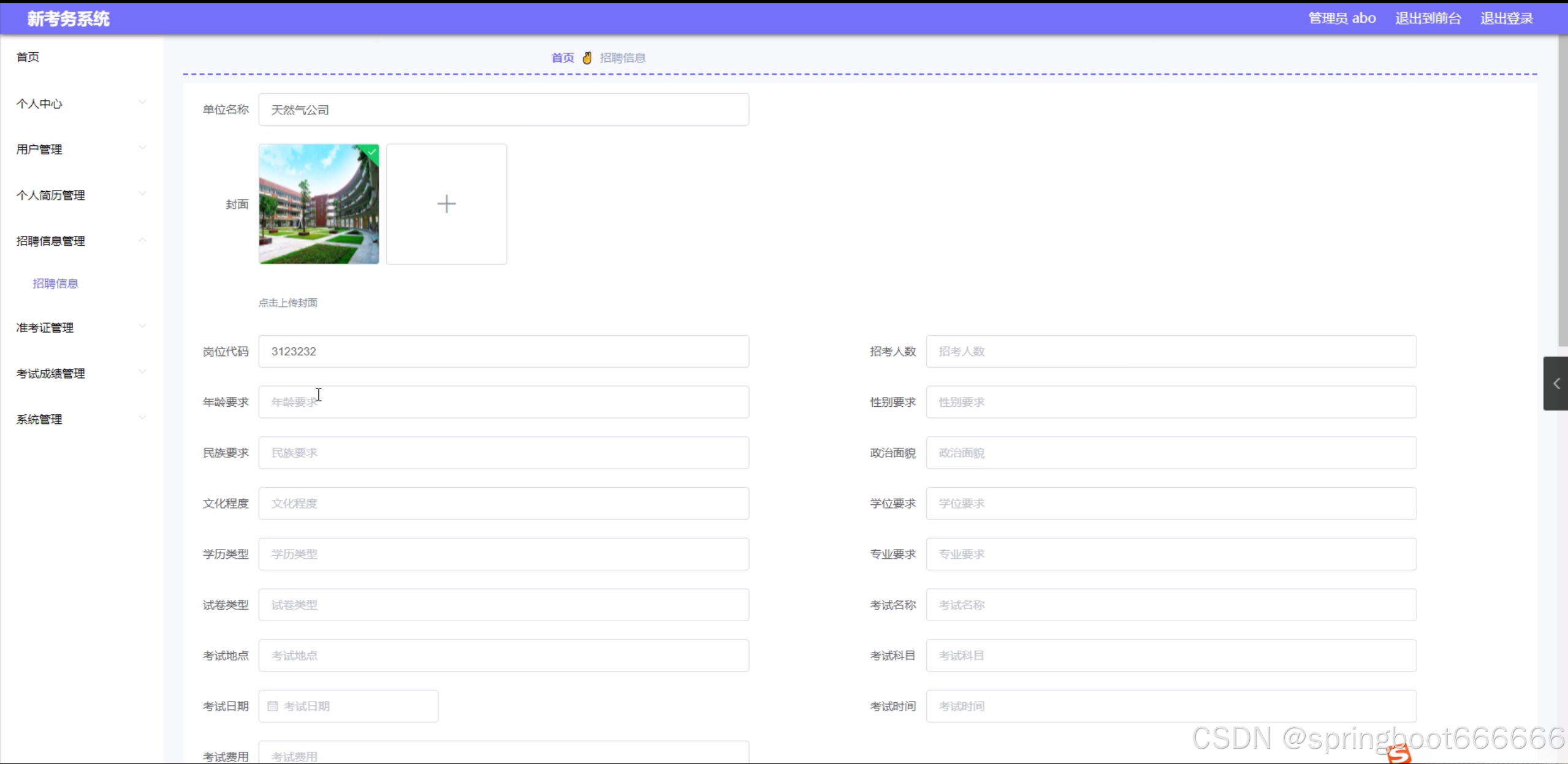Focus the 考试科目 input field
This screenshot has width=1568, height=764.
click(1171, 656)
